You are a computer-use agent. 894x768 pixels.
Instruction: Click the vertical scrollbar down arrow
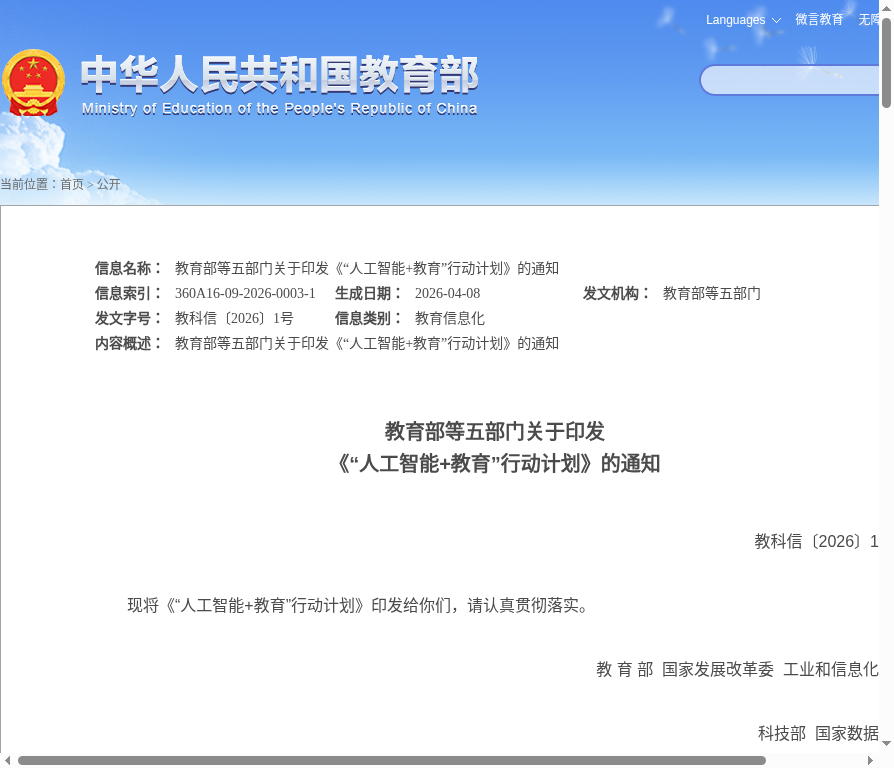(886, 743)
